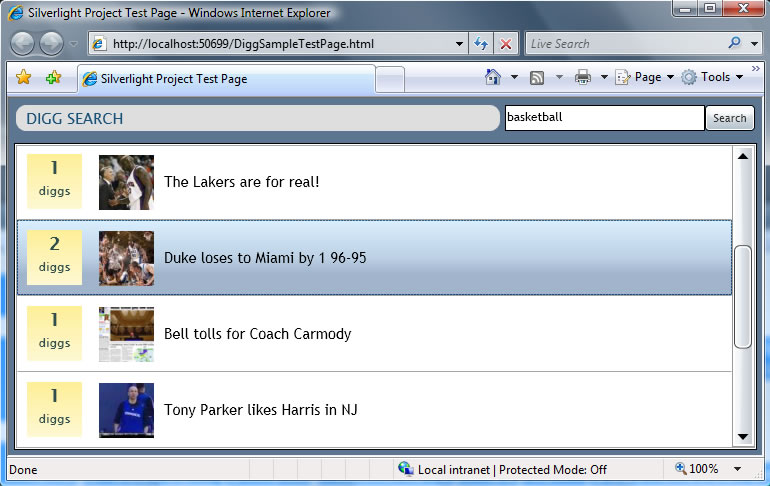Select Duke loses to Miami story row

click(374, 258)
